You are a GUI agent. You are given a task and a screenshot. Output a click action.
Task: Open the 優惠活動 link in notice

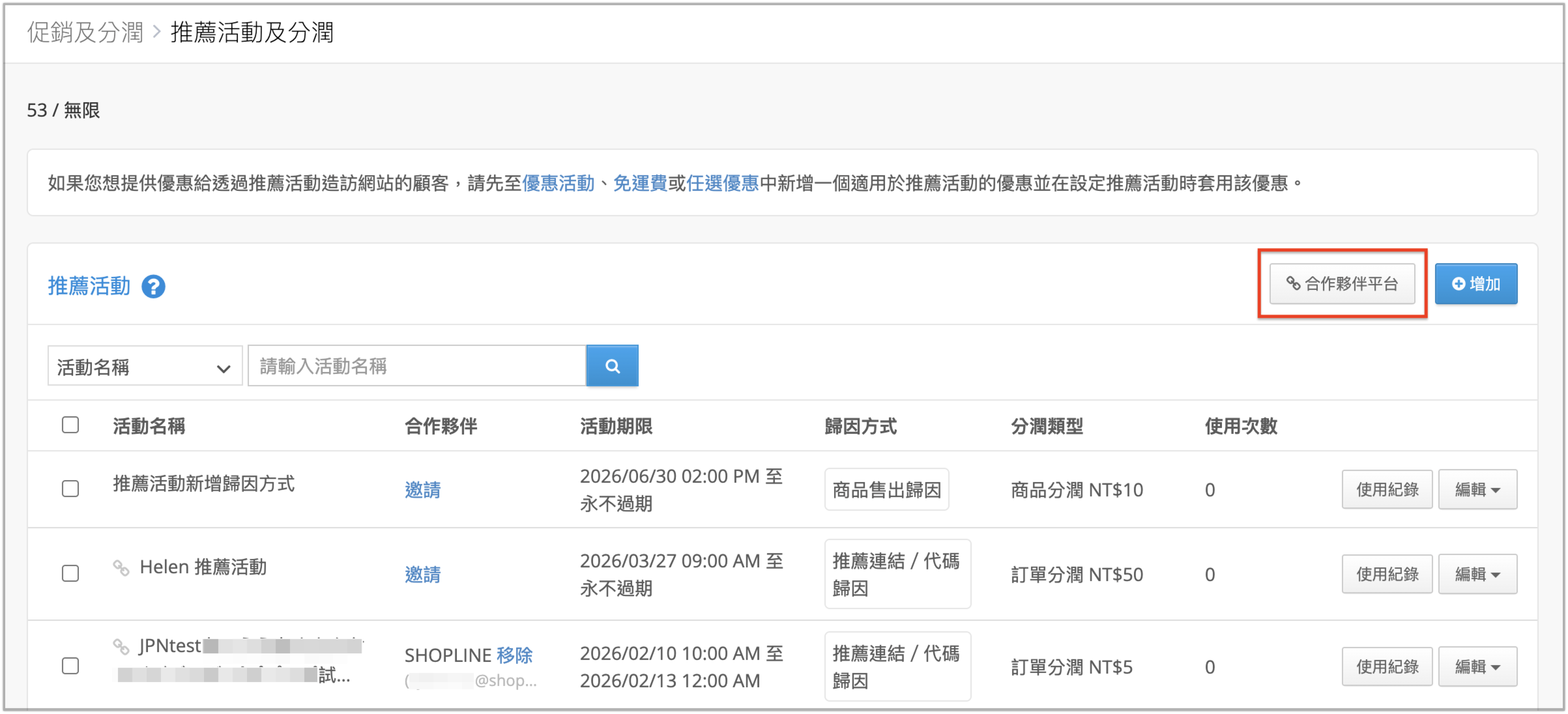pos(558,183)
